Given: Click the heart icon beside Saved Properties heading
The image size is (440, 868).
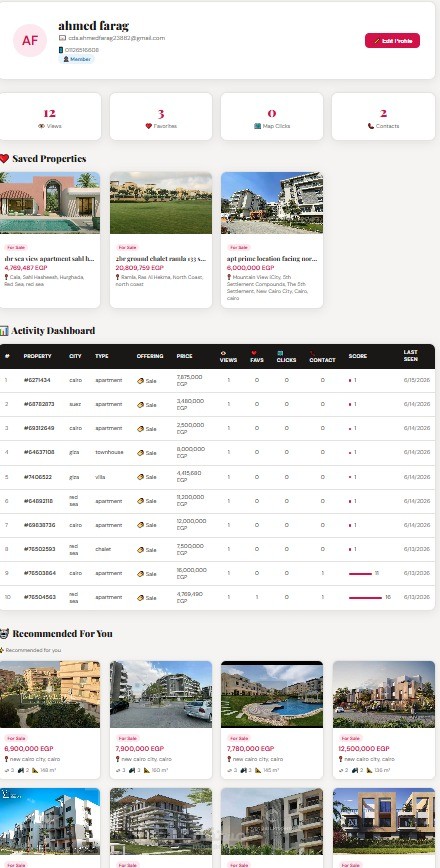Looking at the screenshot, I should tap(4, 159).
